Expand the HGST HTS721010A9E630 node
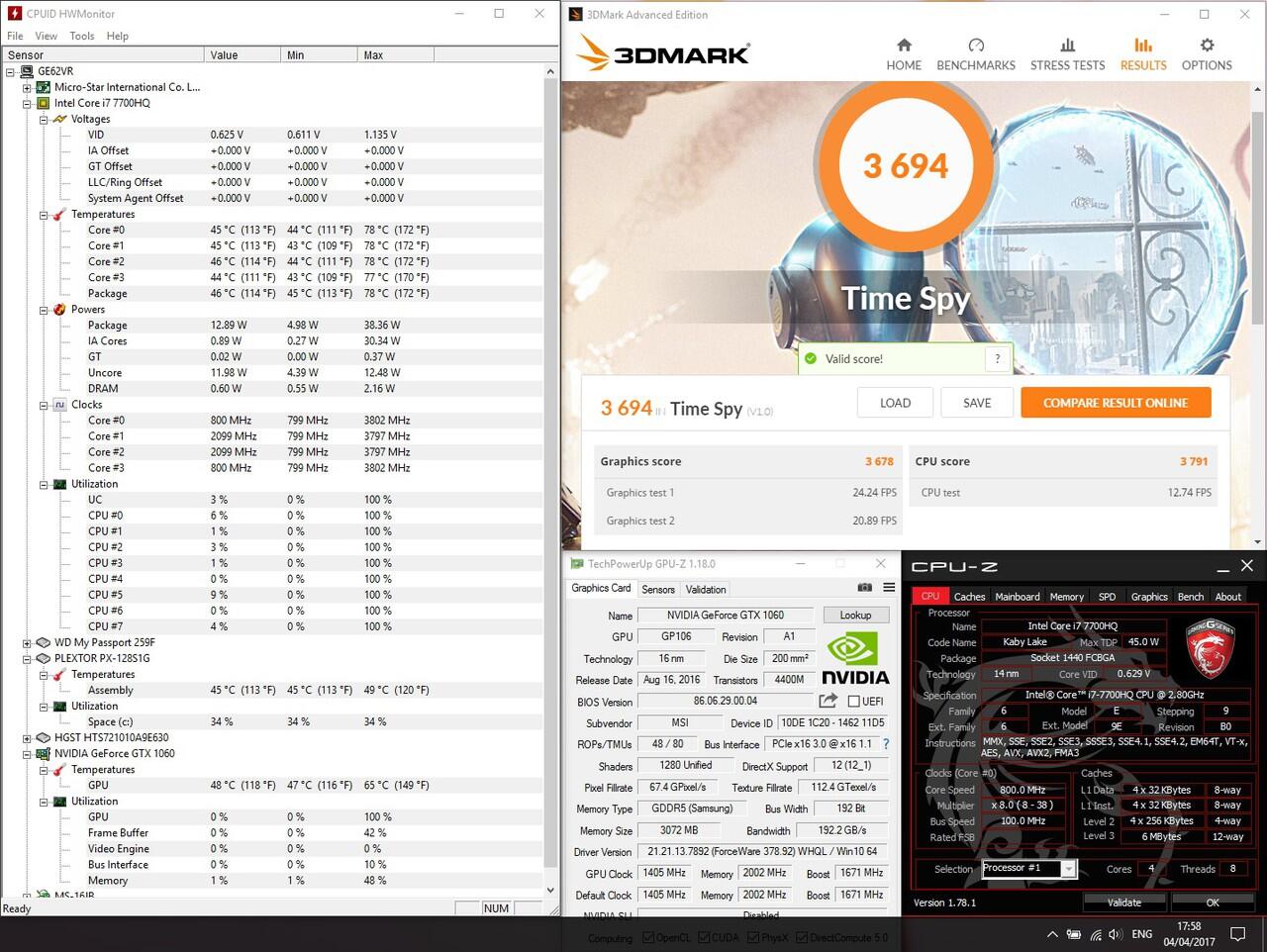This screenshot has width=1267, height=952. pos(27,737)
